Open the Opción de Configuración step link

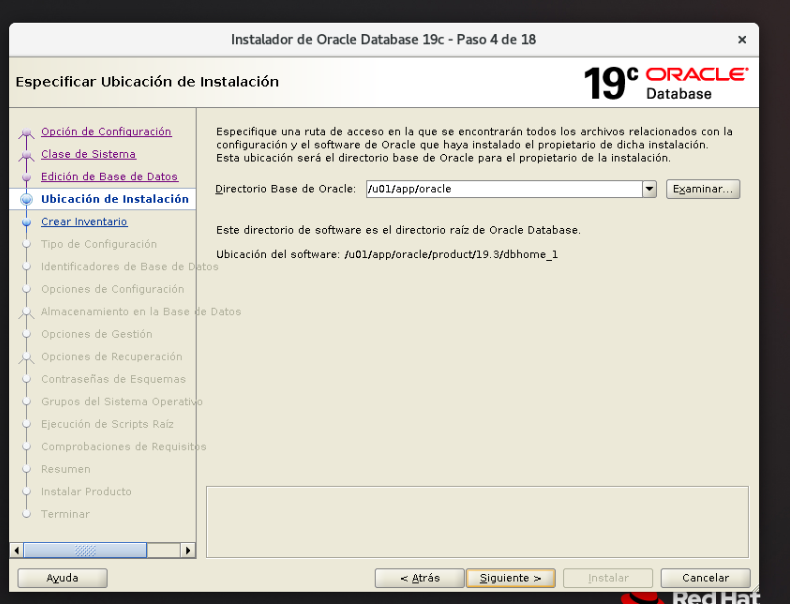(106, 131)
